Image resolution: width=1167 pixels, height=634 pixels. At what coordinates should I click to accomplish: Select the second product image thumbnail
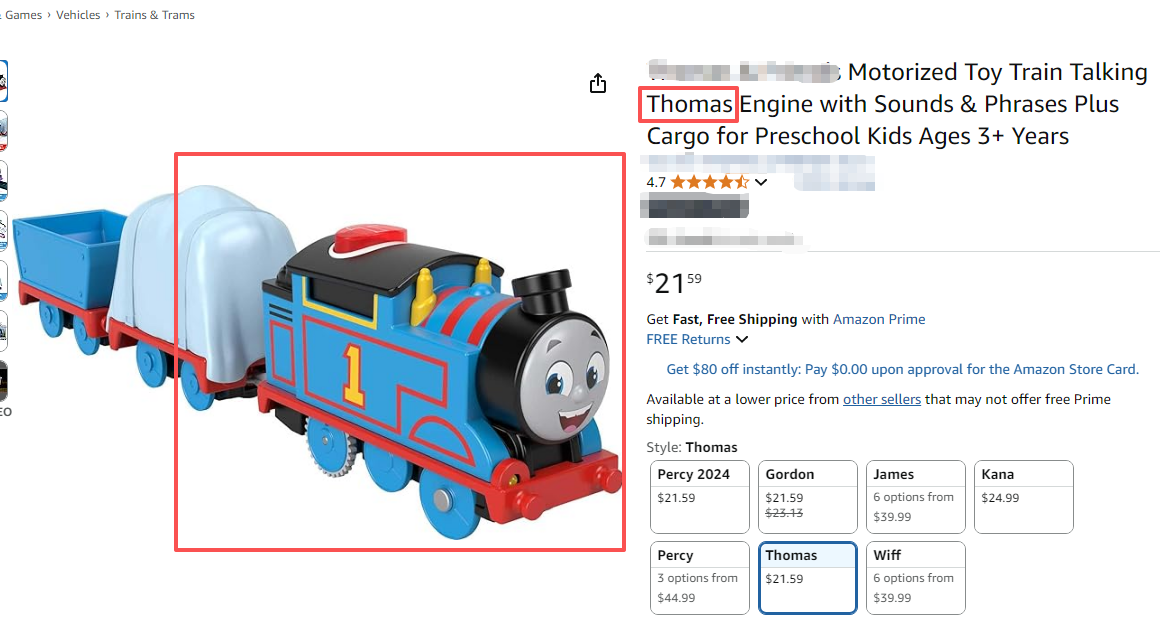pos(3,131)
